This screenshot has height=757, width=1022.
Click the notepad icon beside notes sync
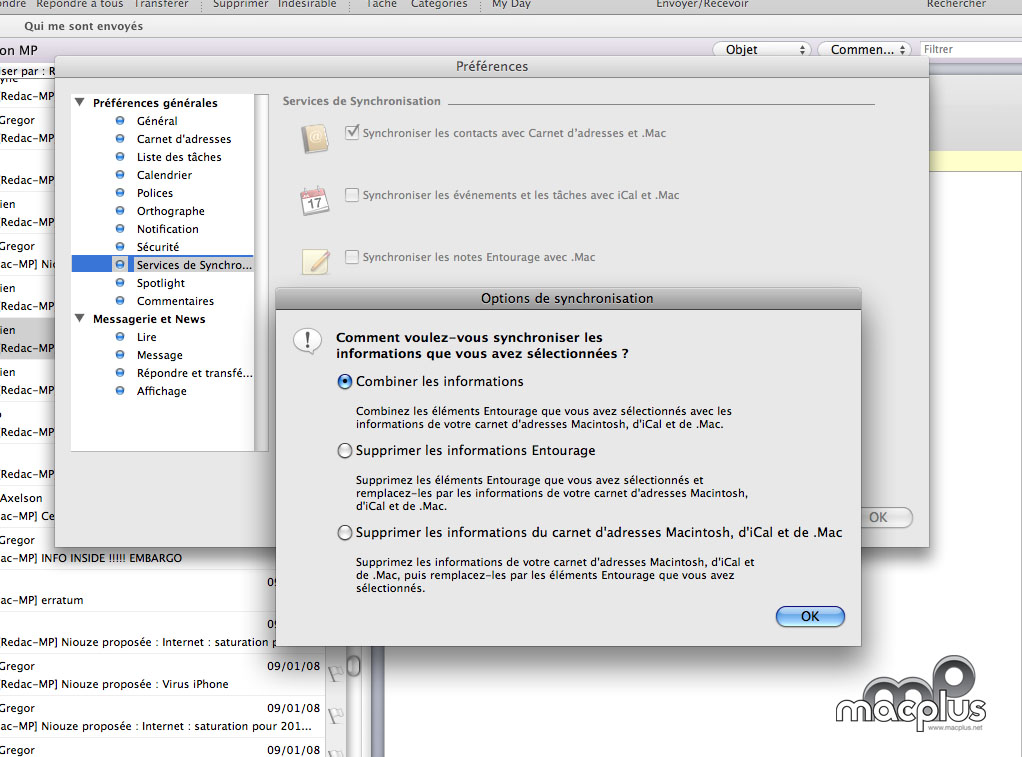315,261
